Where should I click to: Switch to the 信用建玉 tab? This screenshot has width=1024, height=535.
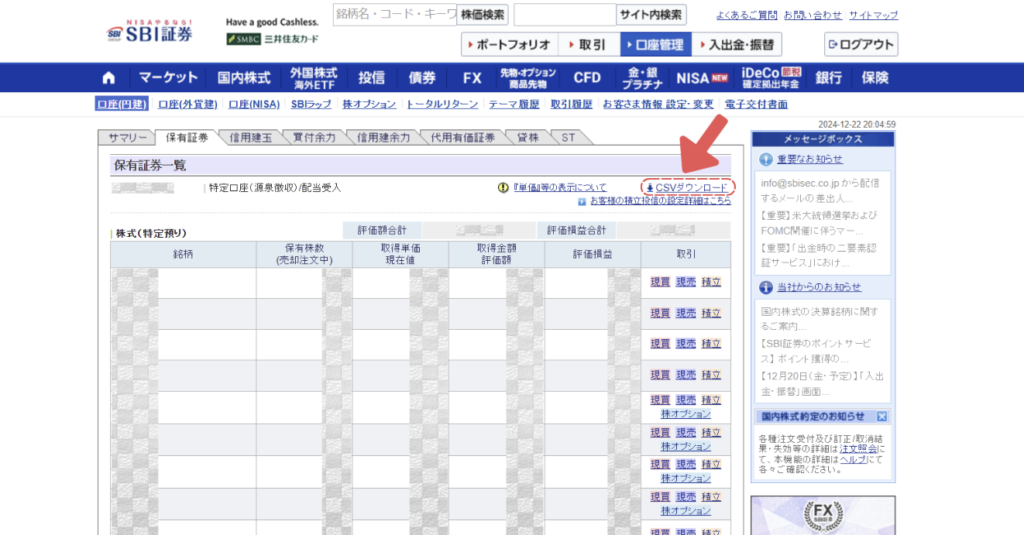[x=250, y=138]
